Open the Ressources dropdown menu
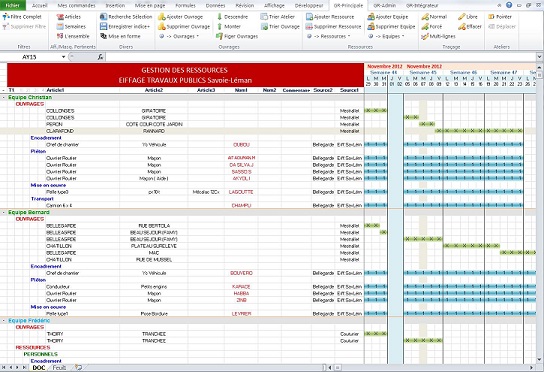This screenshot has height=372, width=544. point(329,36)
